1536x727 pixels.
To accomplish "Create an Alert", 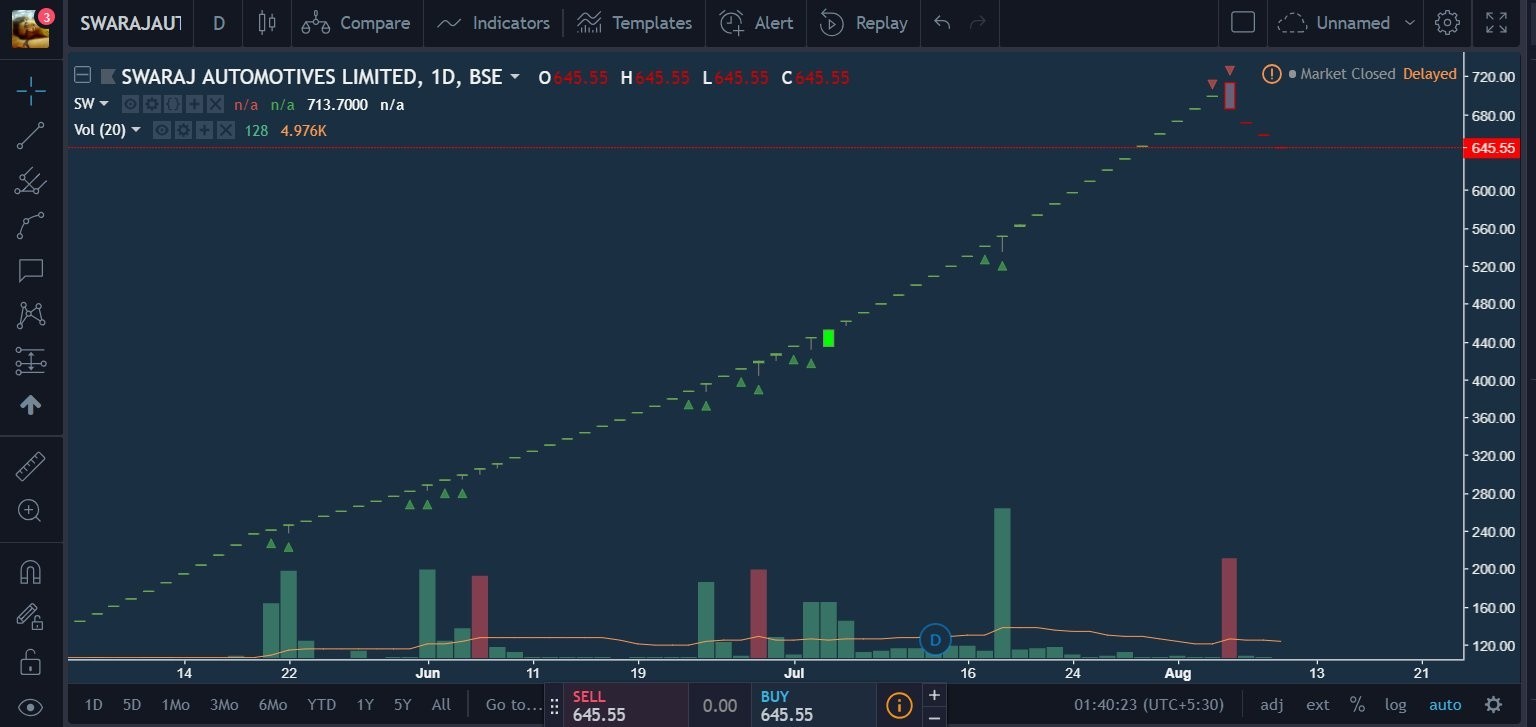I will pos(756,23).
